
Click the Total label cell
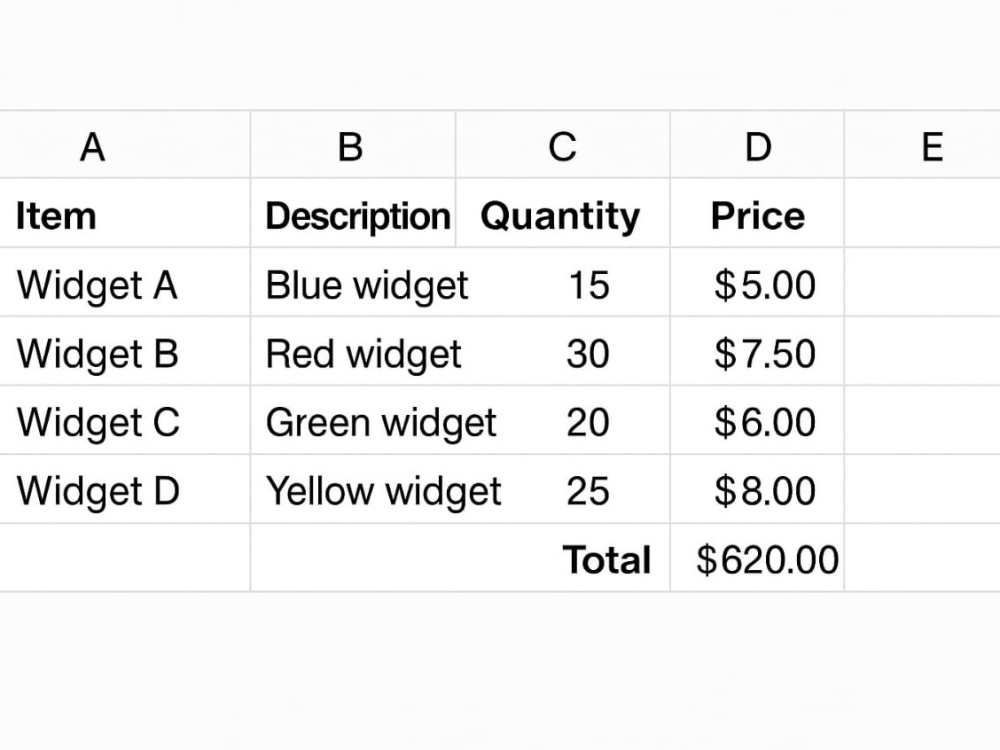pyautogui.click(x=562, y=557)
